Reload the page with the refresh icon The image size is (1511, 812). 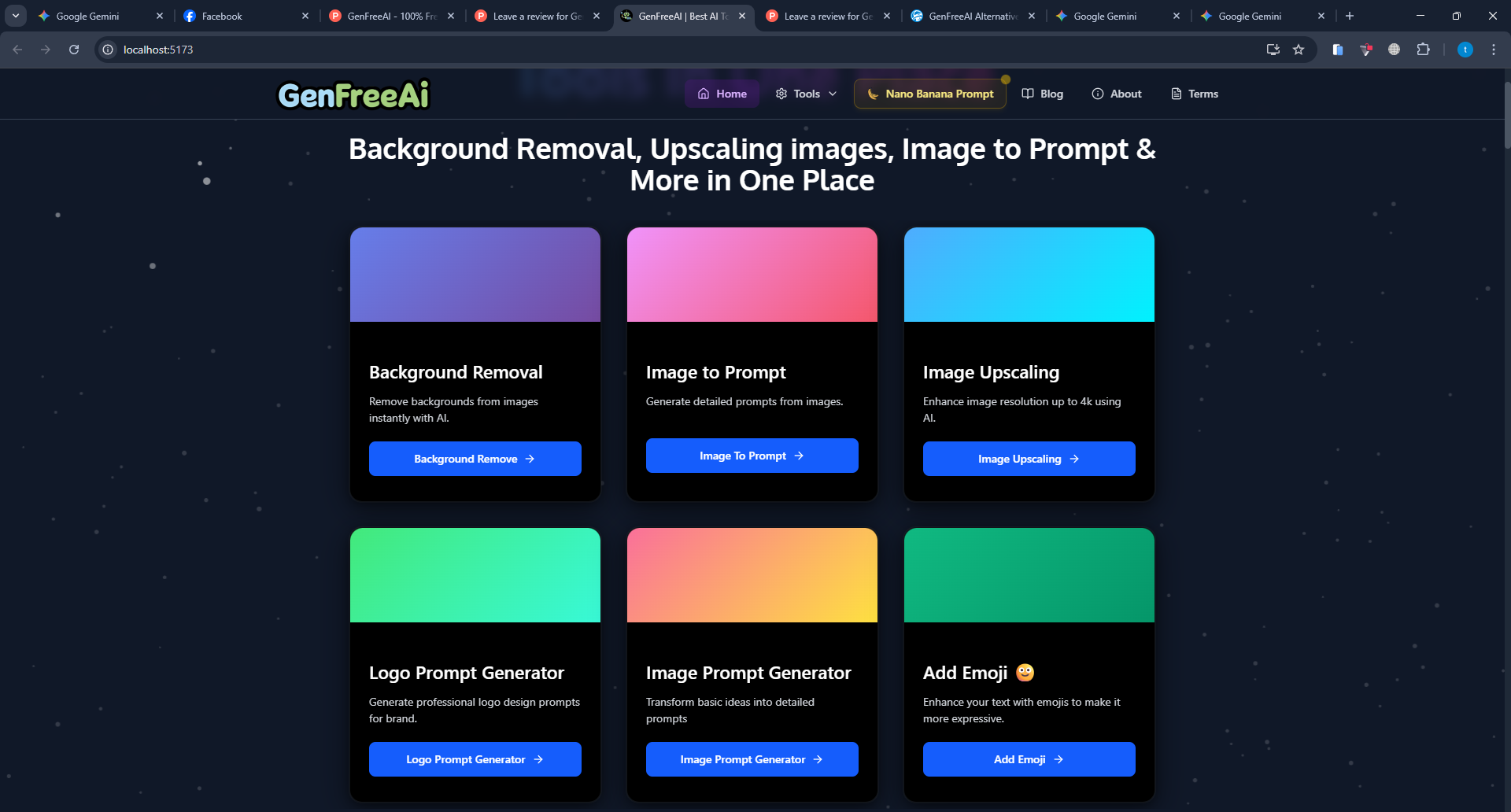pos(73,50)
